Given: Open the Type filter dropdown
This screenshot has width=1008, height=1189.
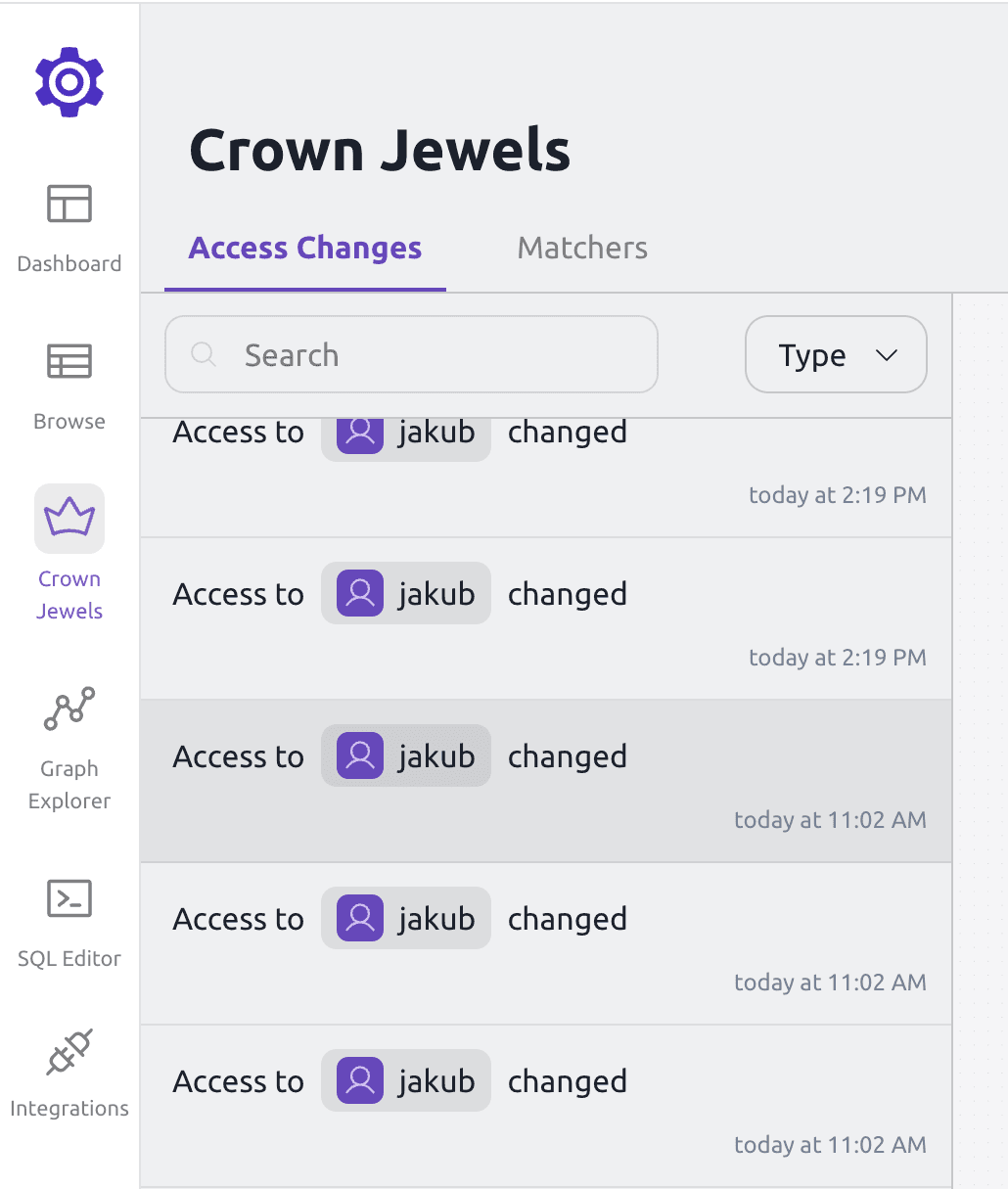Looking at the screenshot, I should point(835,354).
